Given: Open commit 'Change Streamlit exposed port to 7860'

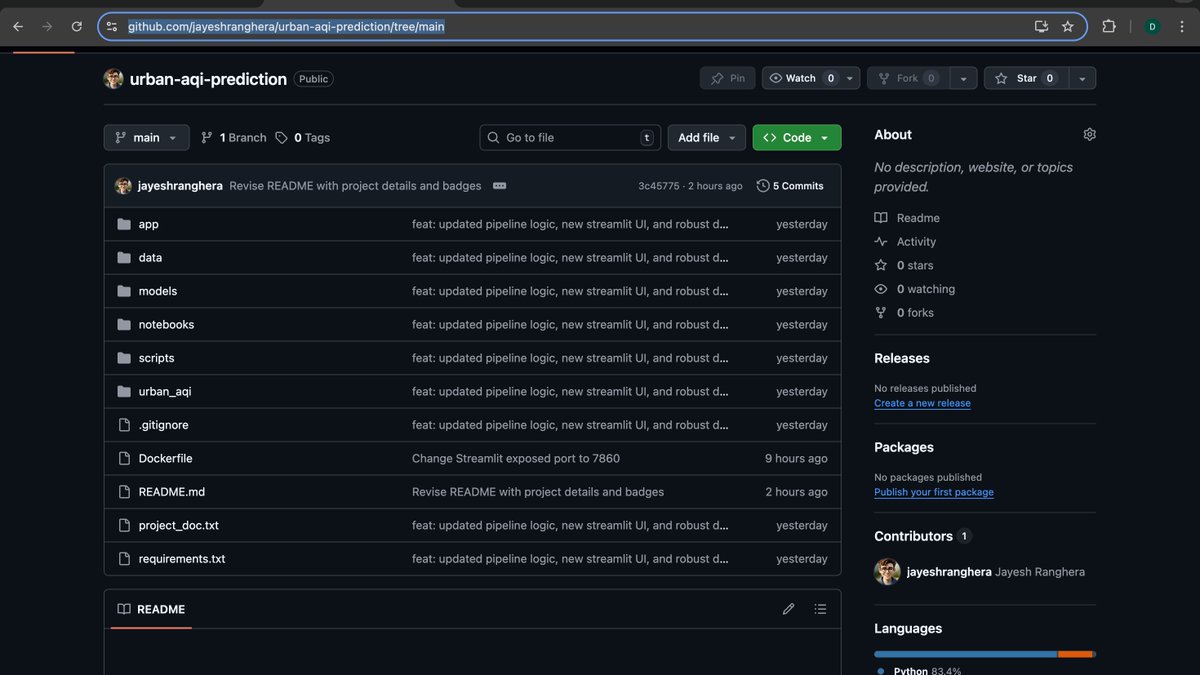Looking at the screenshot, I should point(516,459).
